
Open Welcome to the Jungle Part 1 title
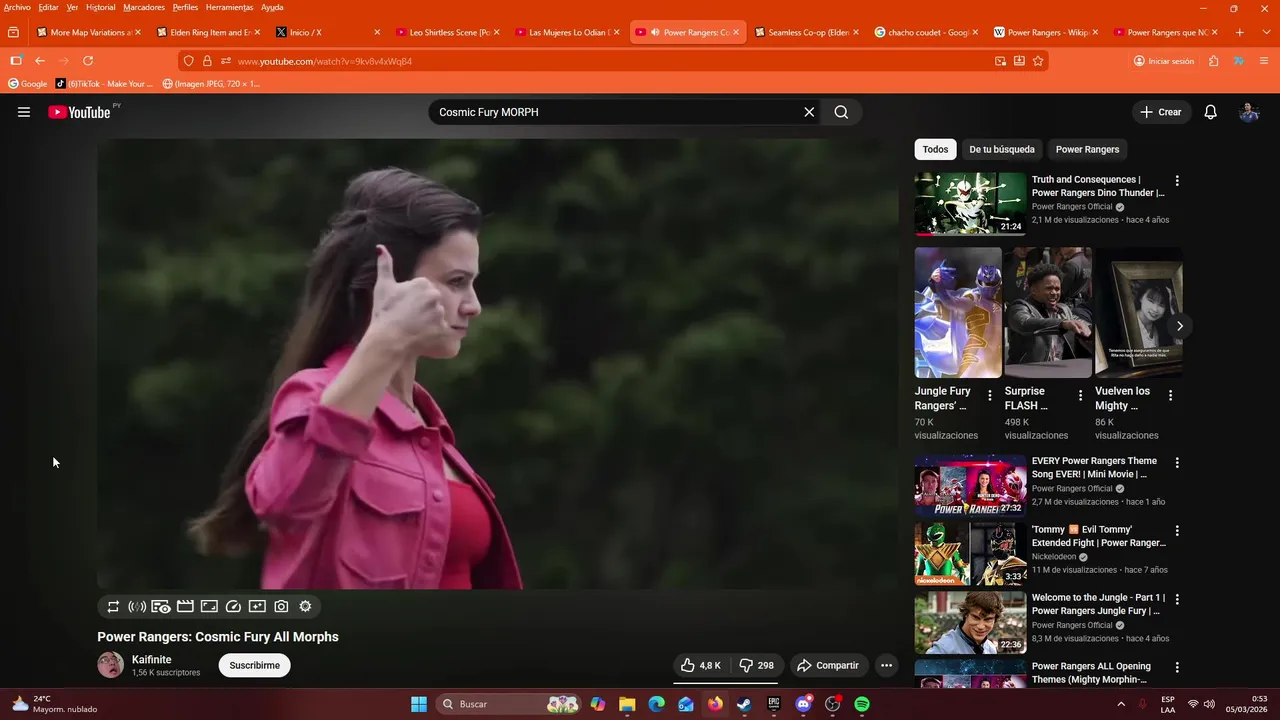point(1098,604)
